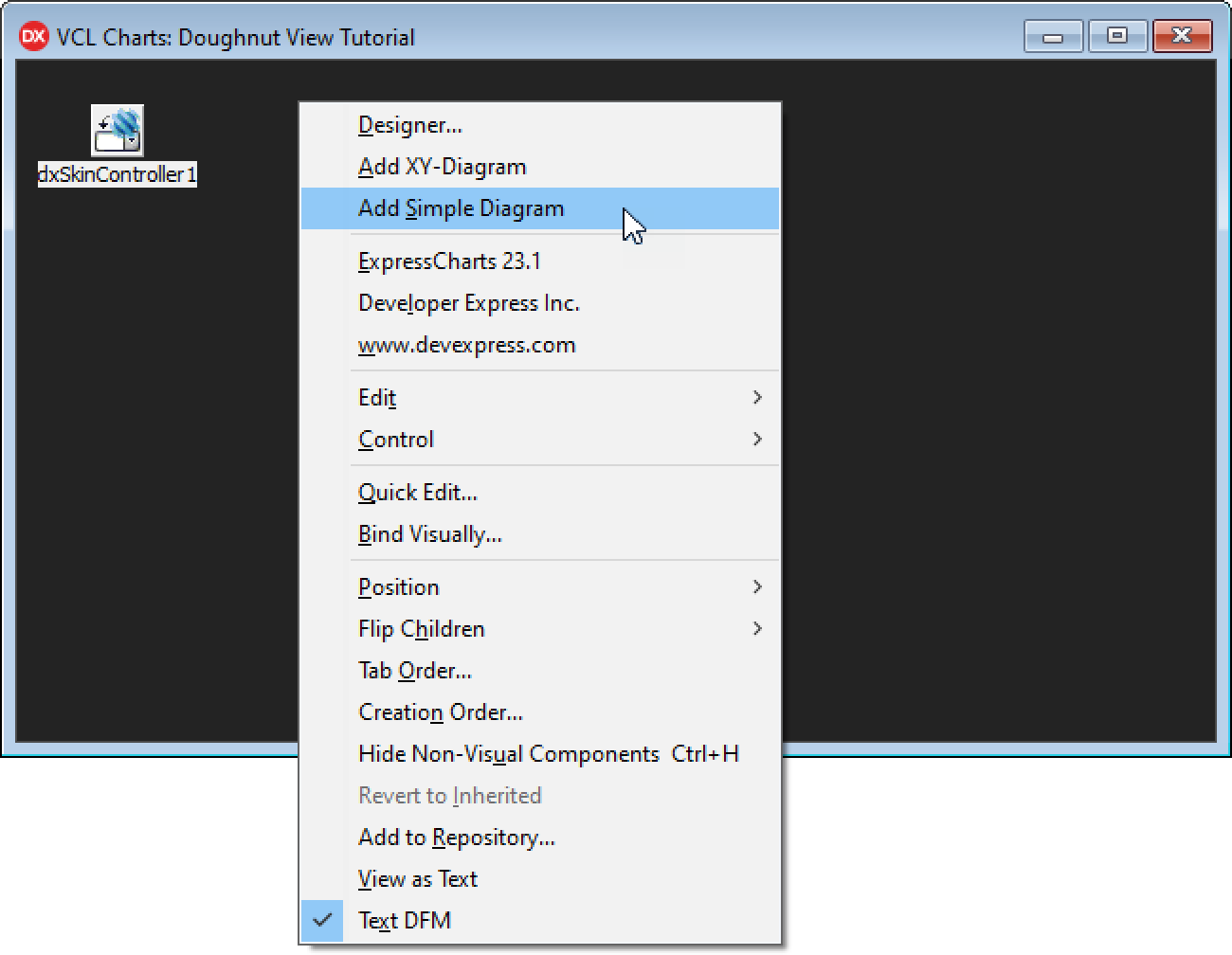Toggle the Text DFM checkmark option
The width and height of the screenshot is (1232, 955).
[x=405, y=920]
